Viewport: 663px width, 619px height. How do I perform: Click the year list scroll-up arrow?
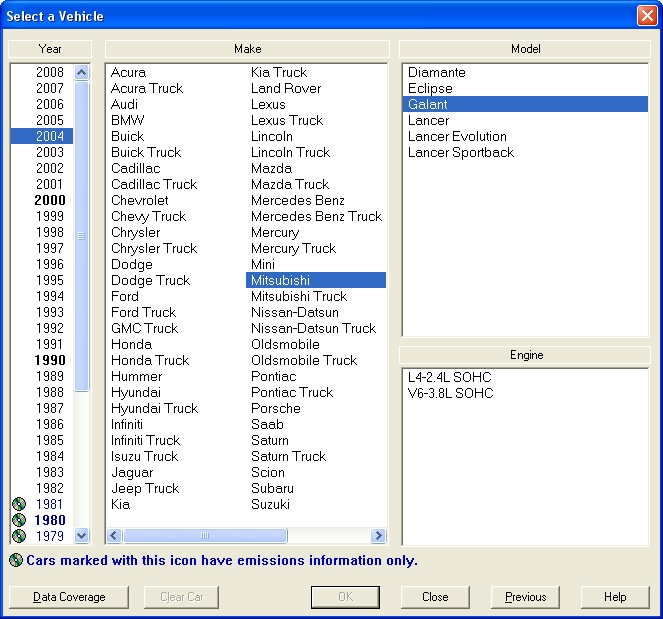tap(82, 73)
